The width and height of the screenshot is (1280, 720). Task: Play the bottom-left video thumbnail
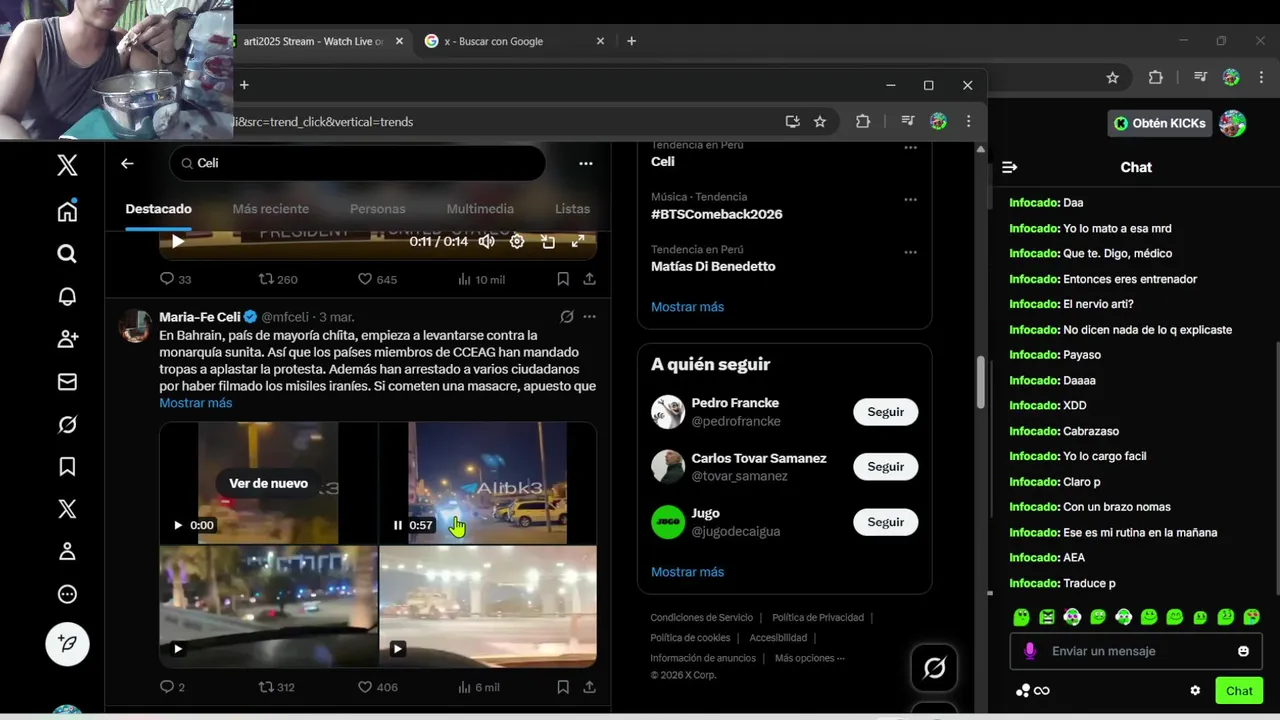(178, 649)
